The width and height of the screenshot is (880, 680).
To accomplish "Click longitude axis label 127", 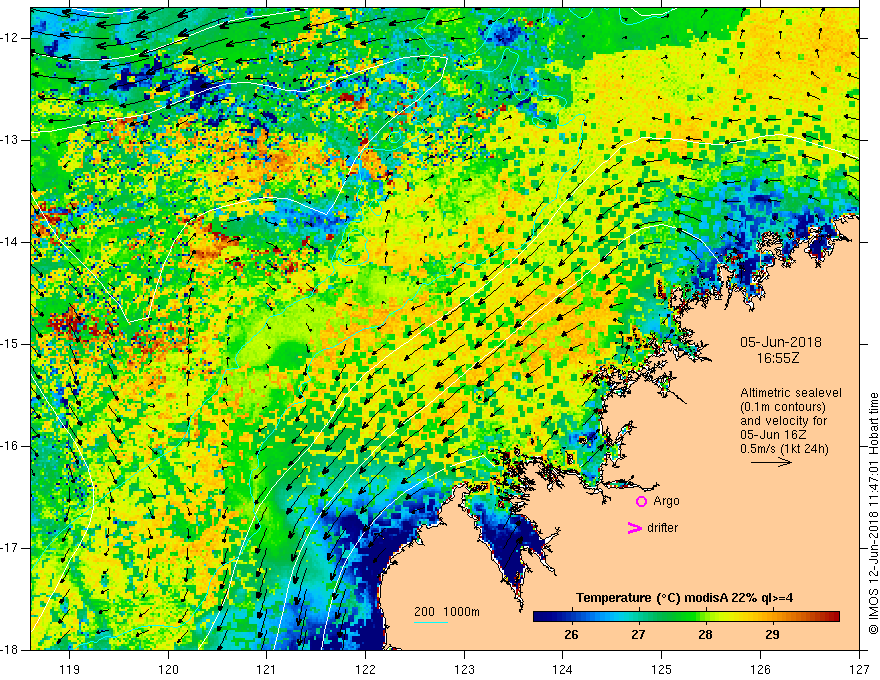I will tap(859, 669).
